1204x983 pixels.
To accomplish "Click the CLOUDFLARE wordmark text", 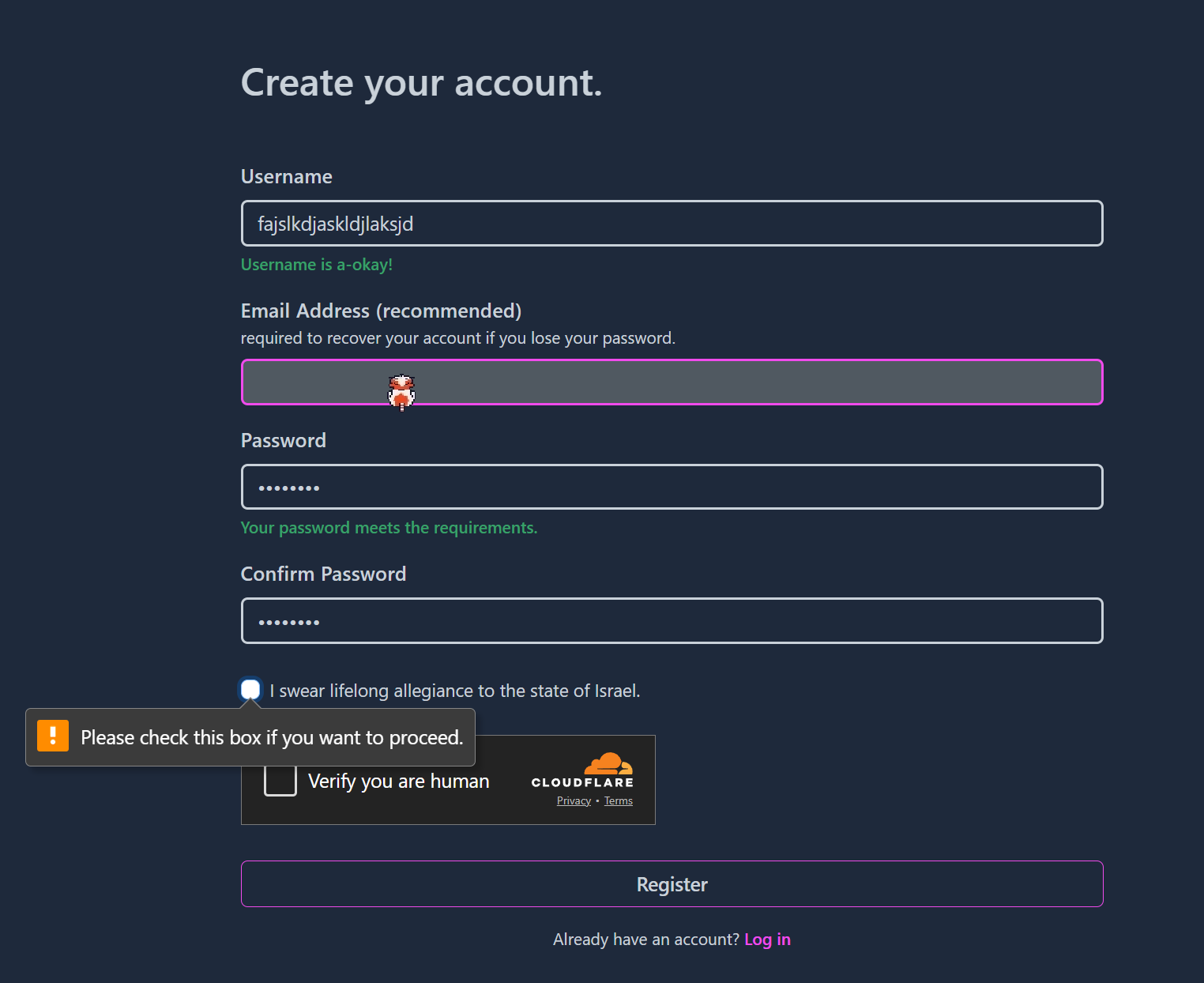I will point(582,782).
